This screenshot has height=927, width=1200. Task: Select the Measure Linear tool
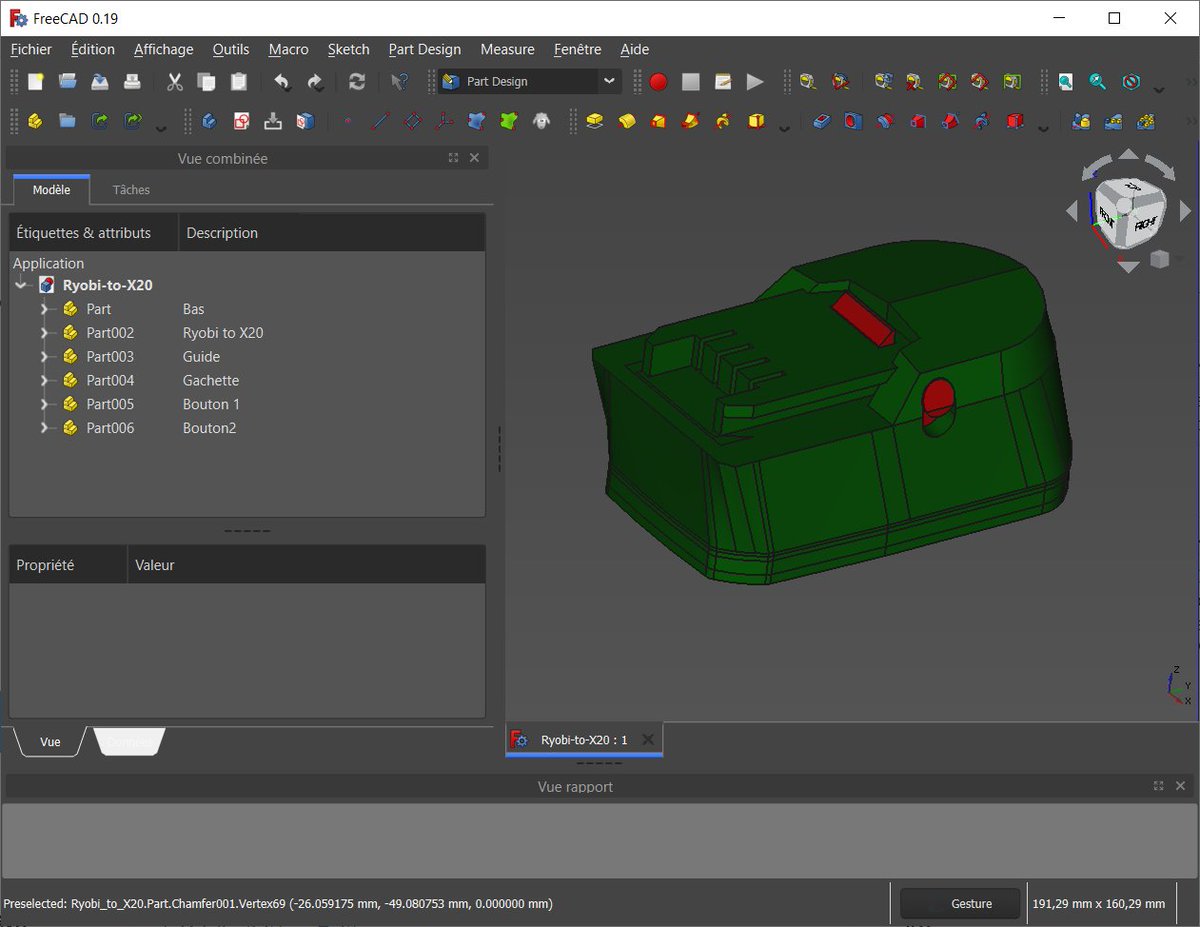[x=808, y=82]
